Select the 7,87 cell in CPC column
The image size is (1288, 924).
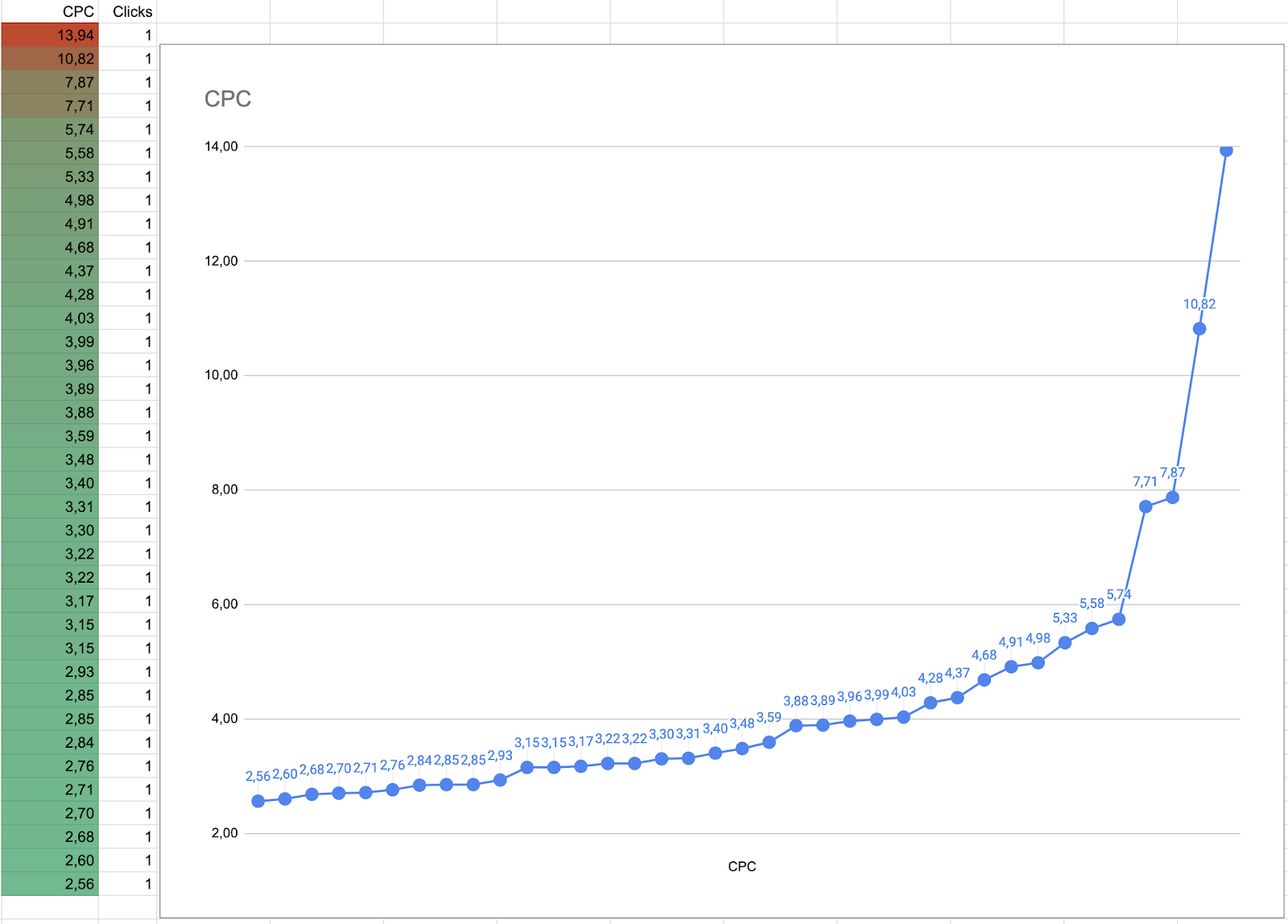pyautogui.click(x=50, y=82)
